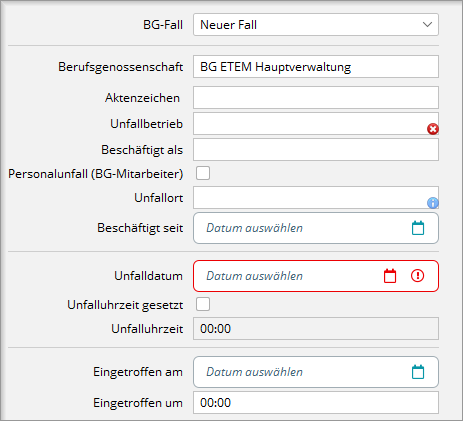
Task: Click the BG-Fall label
Action: click(163, 25)
